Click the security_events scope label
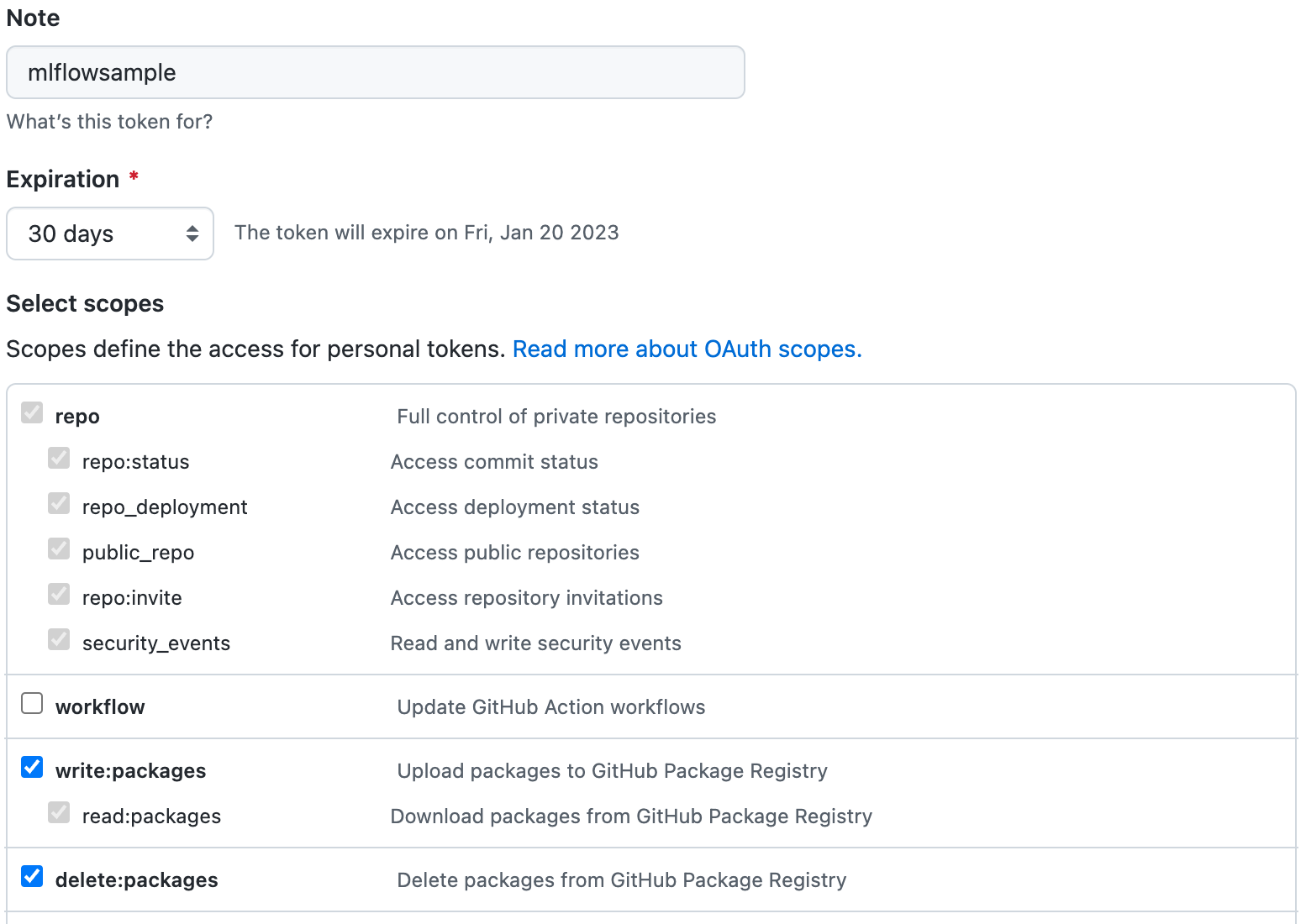Viewport: 1306px width, 924px height. [155, 643]
